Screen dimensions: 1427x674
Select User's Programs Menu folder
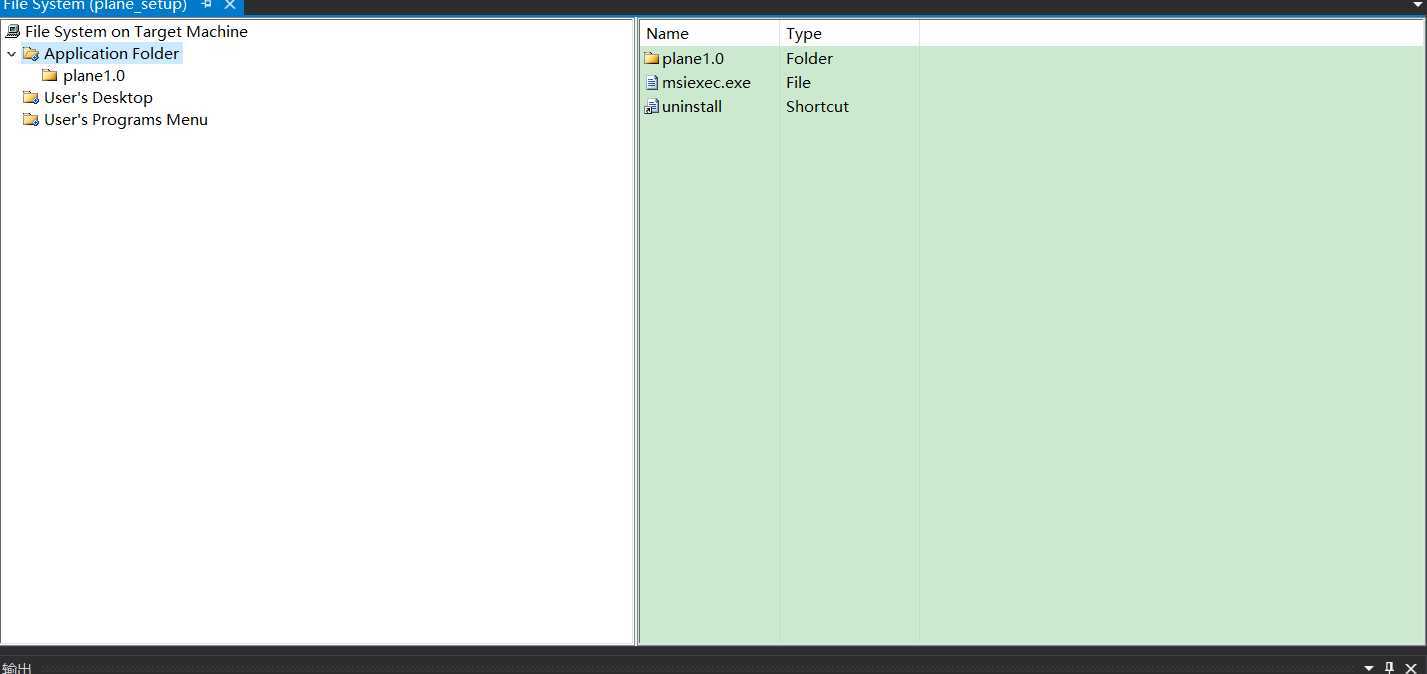tap(126, 120)
